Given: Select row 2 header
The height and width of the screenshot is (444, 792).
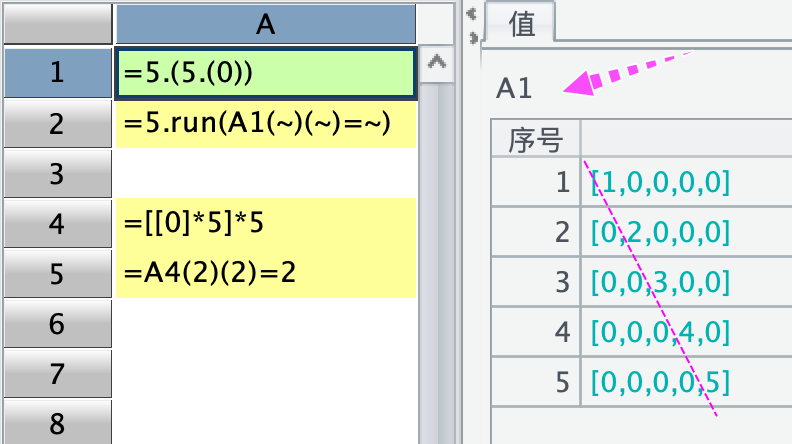Looking at the screenshot, I should pyautogui.click(x=58, y=123).
